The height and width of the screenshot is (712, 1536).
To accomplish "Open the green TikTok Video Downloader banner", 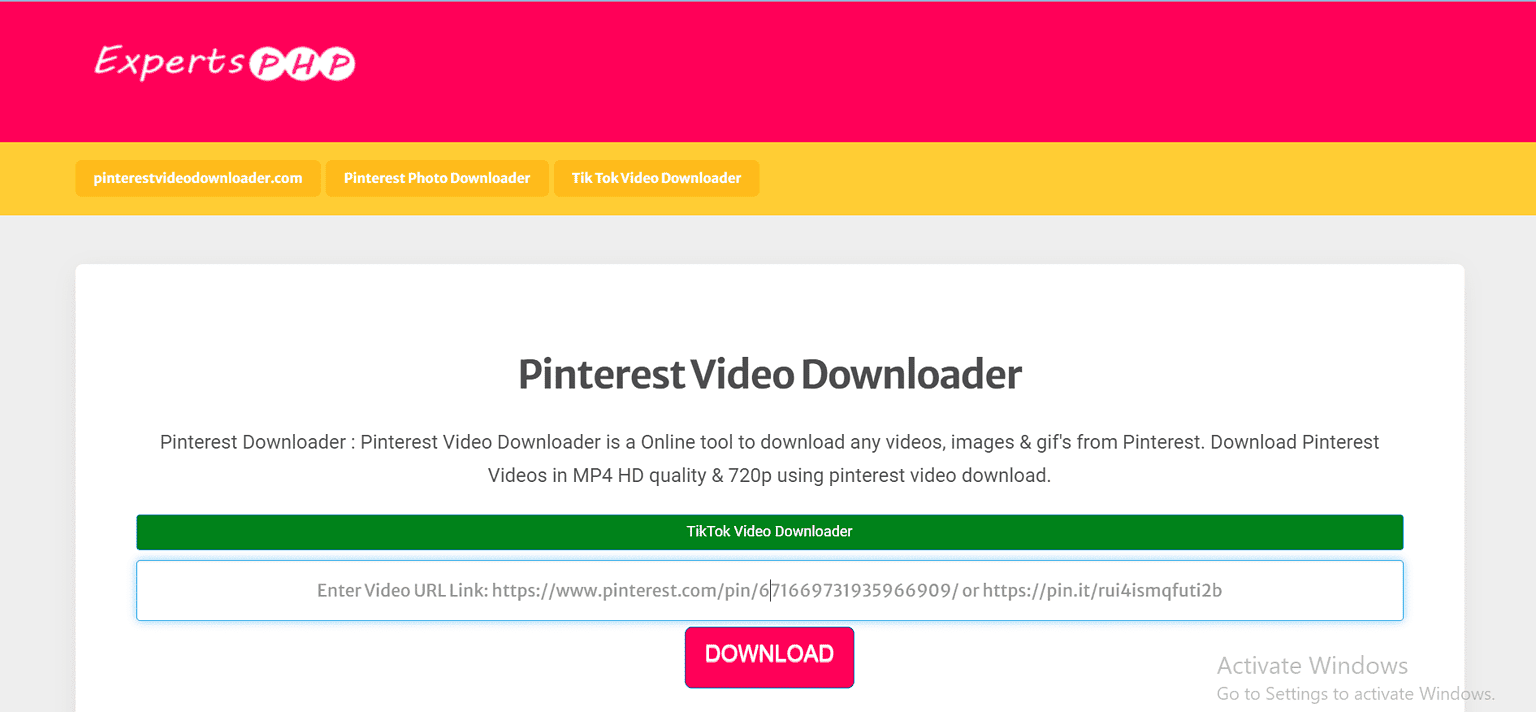I will pyautogui.click(x=769, y=531).
